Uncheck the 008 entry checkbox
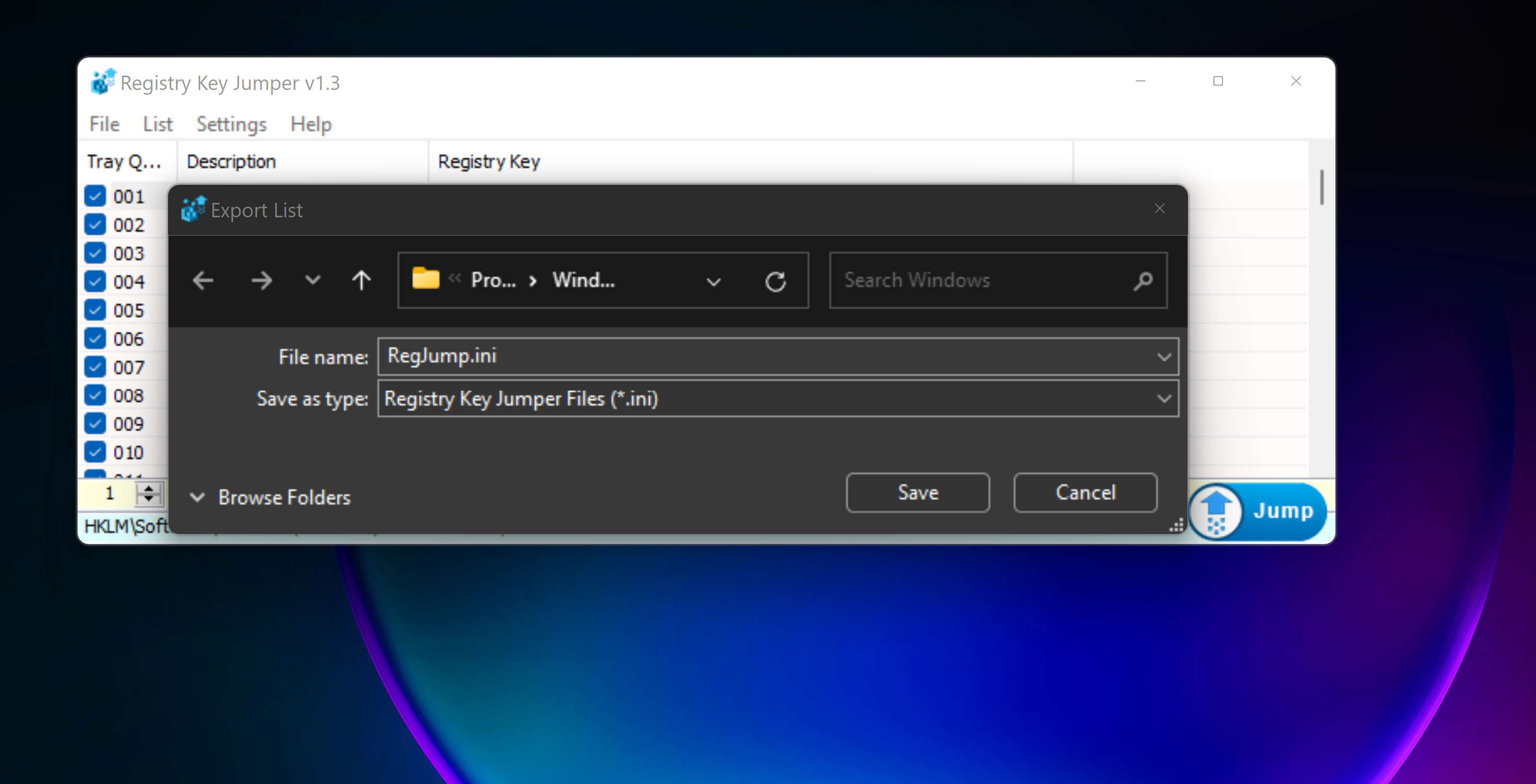Screen dimensions: 1536x784 (95, 395)
